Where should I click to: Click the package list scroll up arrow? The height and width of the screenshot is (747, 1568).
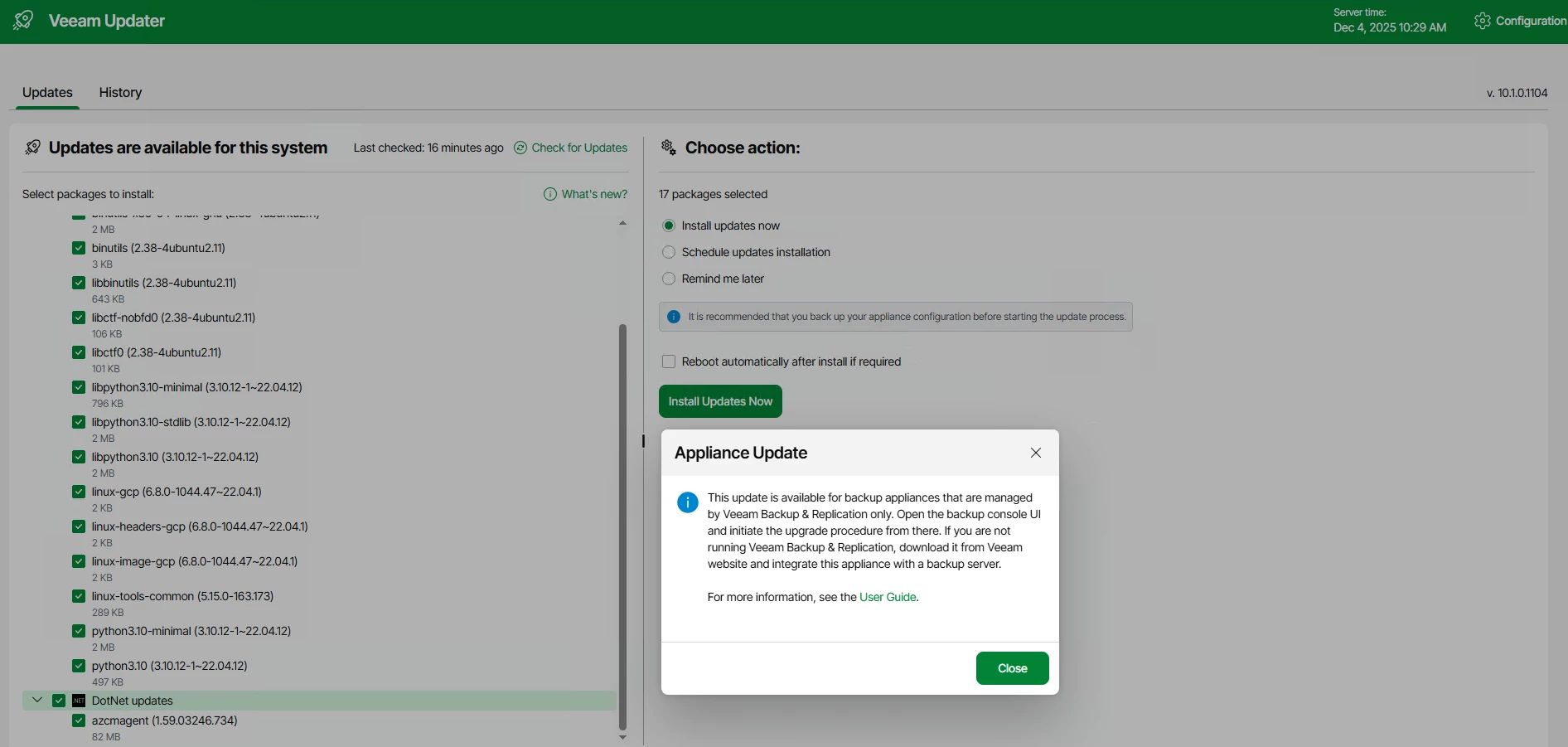pos(622,223)
